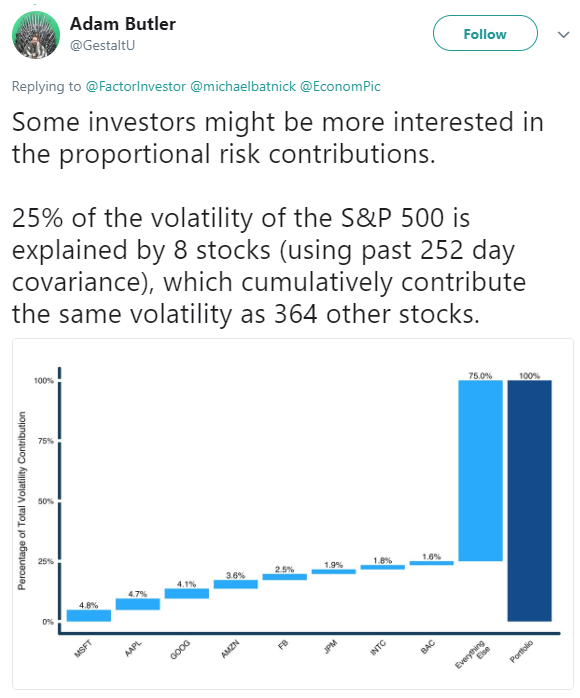Viewport: 580px width, 698px height.
Task: Open Adam Butler display name link
Action: [122, 24]
